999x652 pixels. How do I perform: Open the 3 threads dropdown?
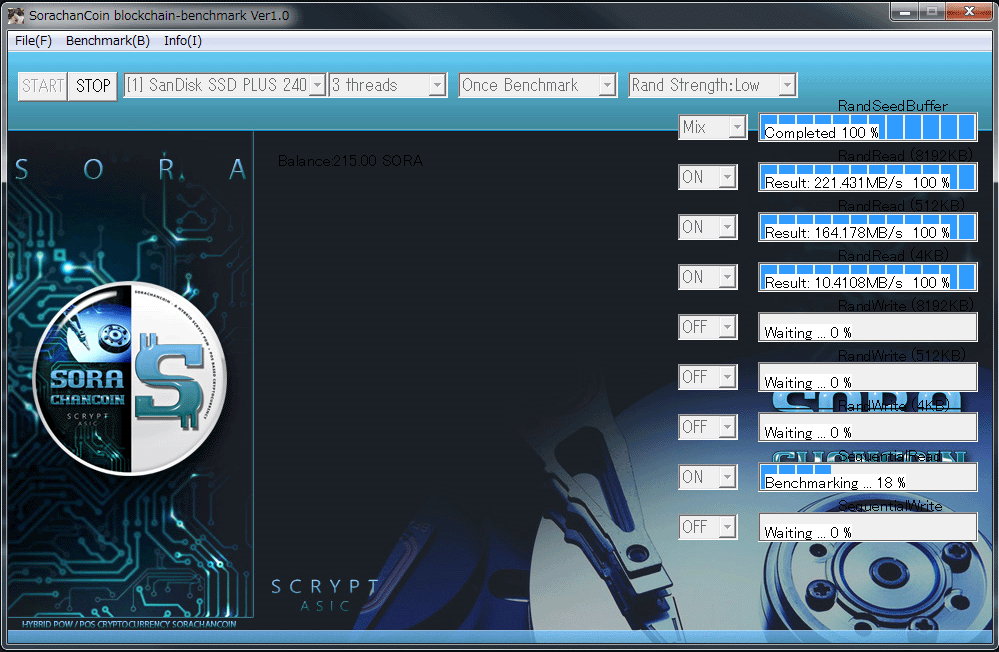387,85
